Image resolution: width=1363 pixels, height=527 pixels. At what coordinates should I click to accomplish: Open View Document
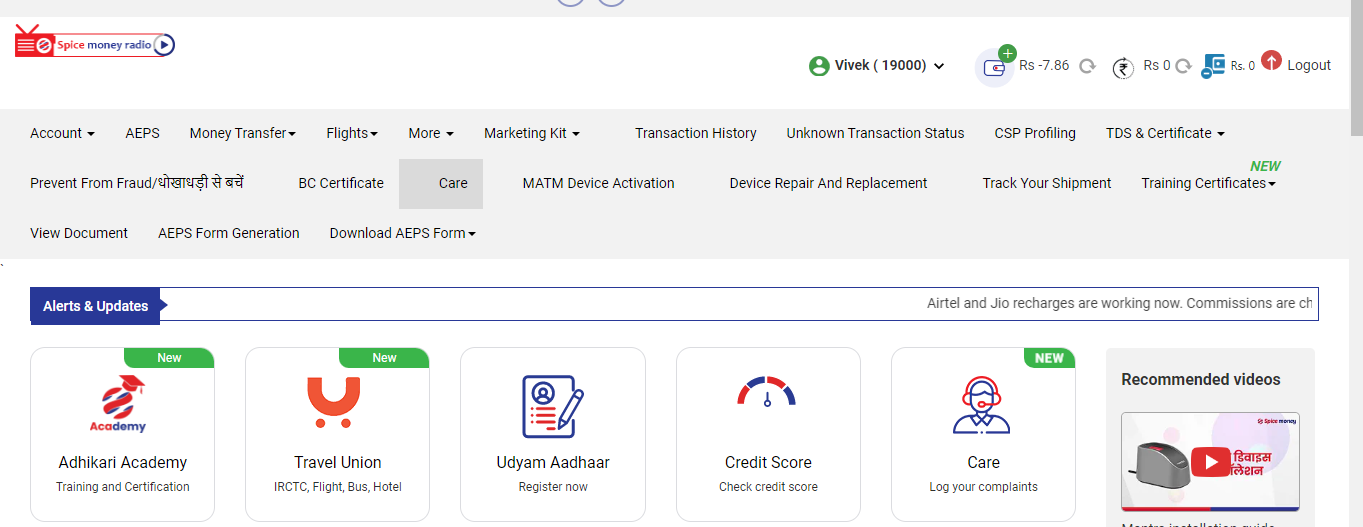79,233
